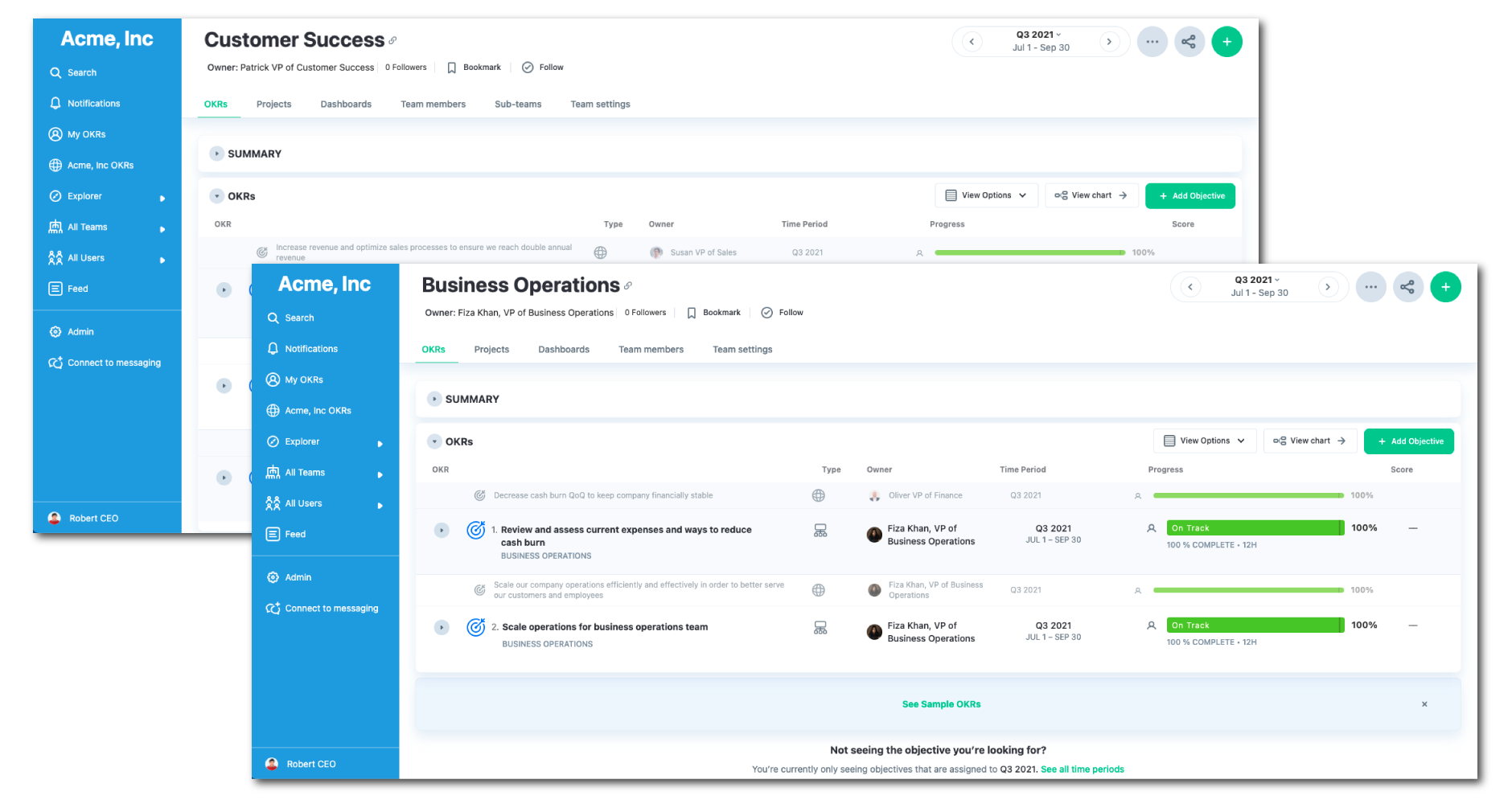Click Add Objective in Customer Success window
This screenshot has height=804, width=1512.
[x=1190, y=195]
